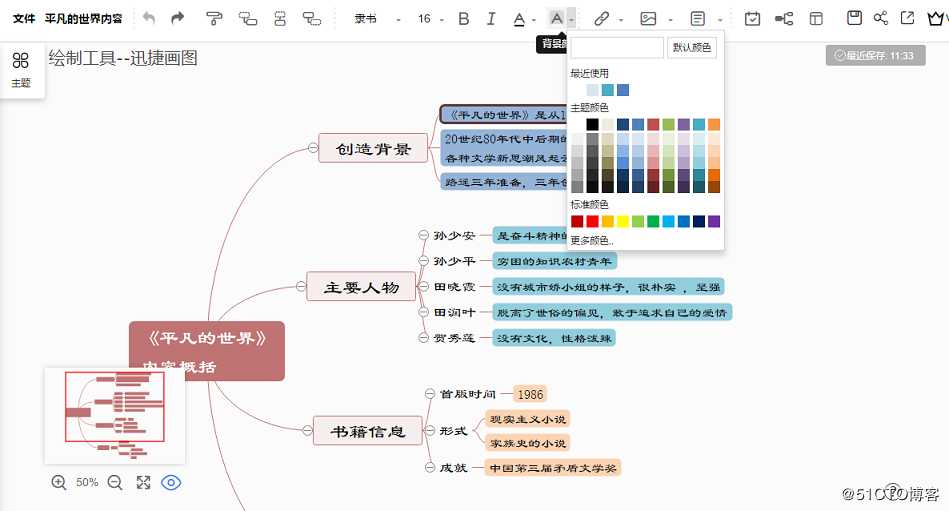949x511 pixels.
Task: Open the 主题 theme panel
Action: tap(21, 70)
